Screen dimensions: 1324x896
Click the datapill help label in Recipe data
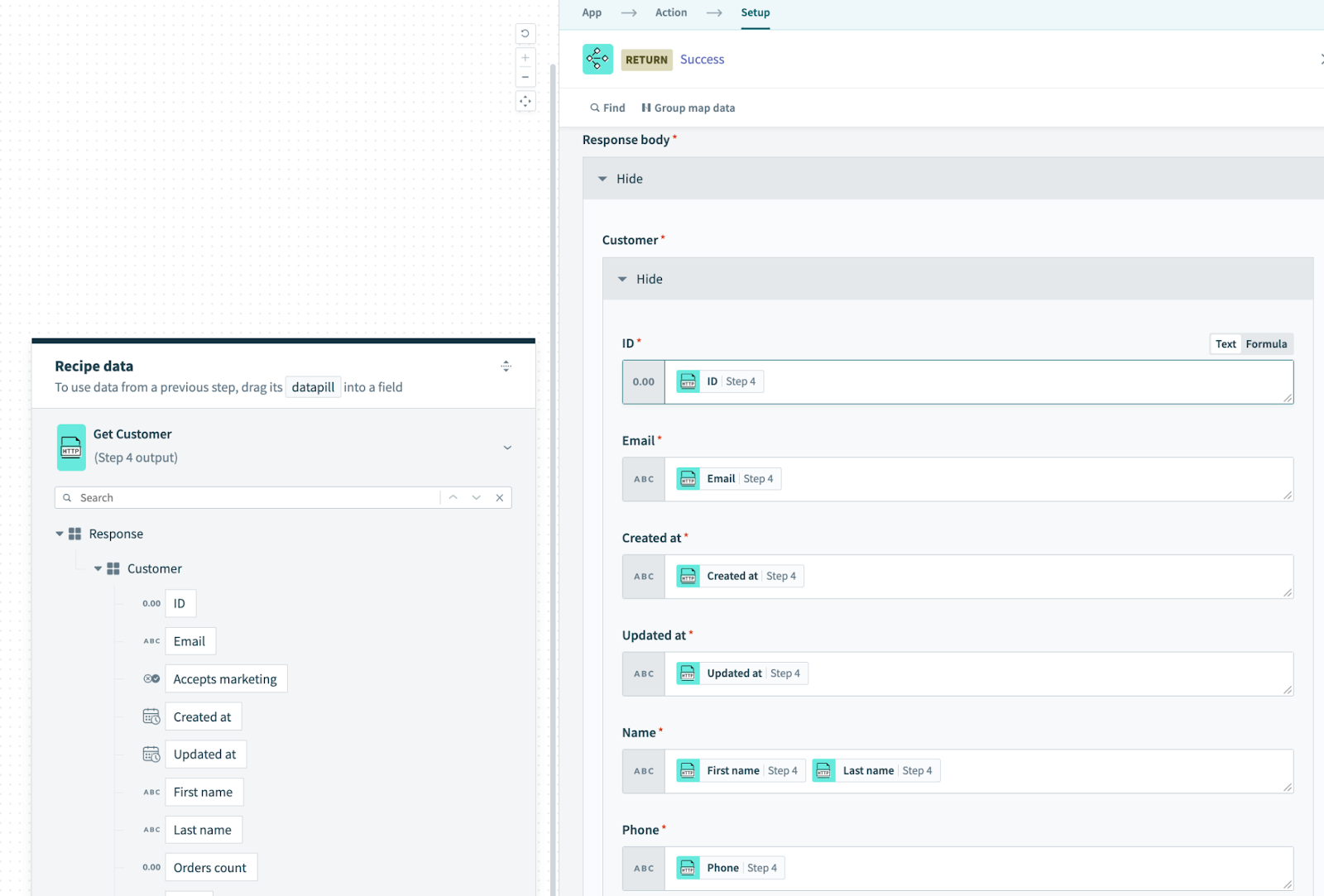point(313,386)
